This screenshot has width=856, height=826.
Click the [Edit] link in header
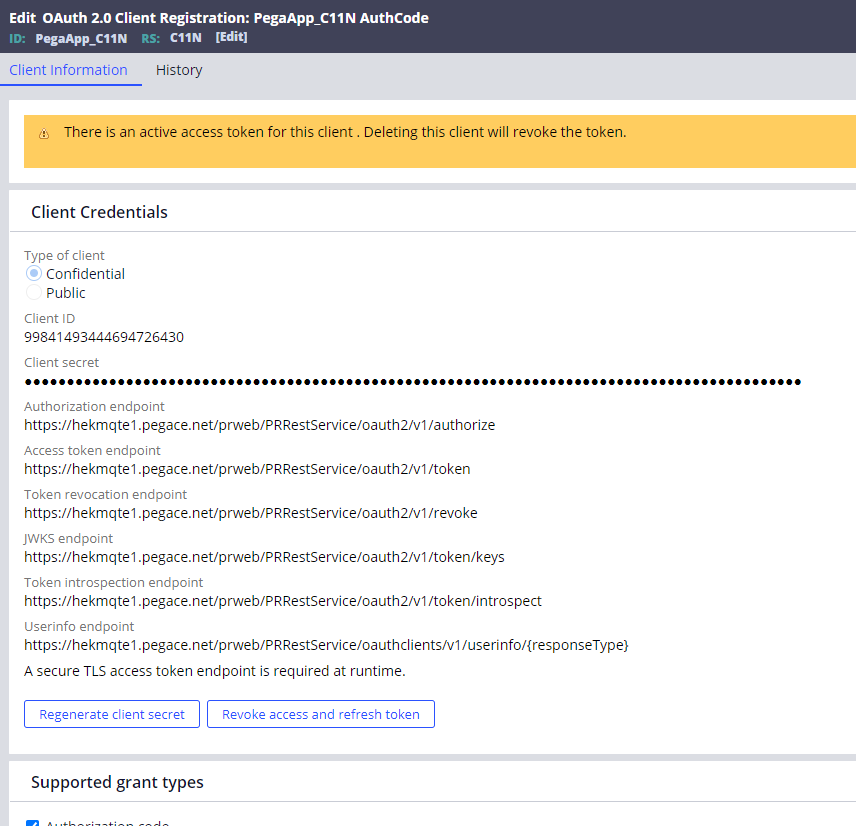231,38
